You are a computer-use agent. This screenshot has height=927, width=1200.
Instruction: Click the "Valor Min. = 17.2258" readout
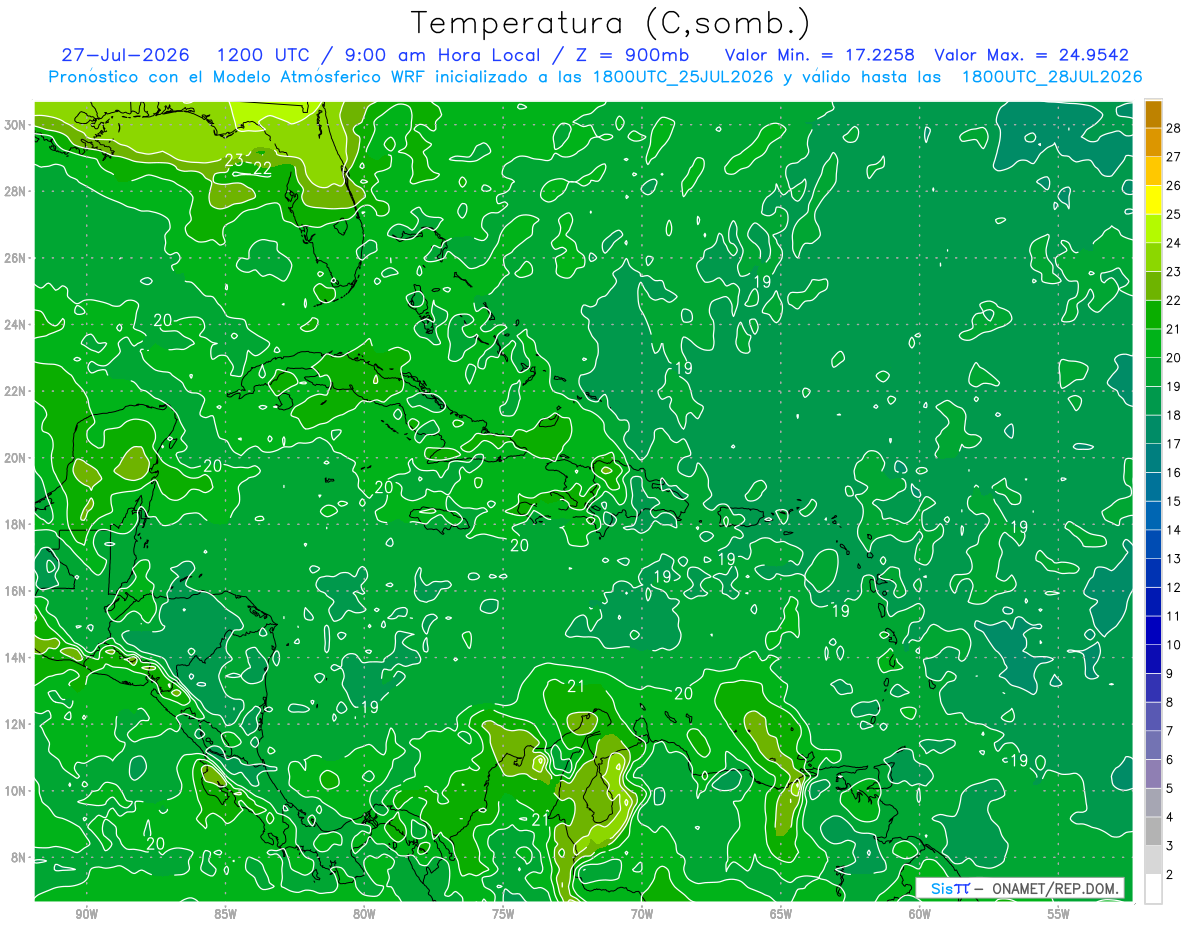818,55
